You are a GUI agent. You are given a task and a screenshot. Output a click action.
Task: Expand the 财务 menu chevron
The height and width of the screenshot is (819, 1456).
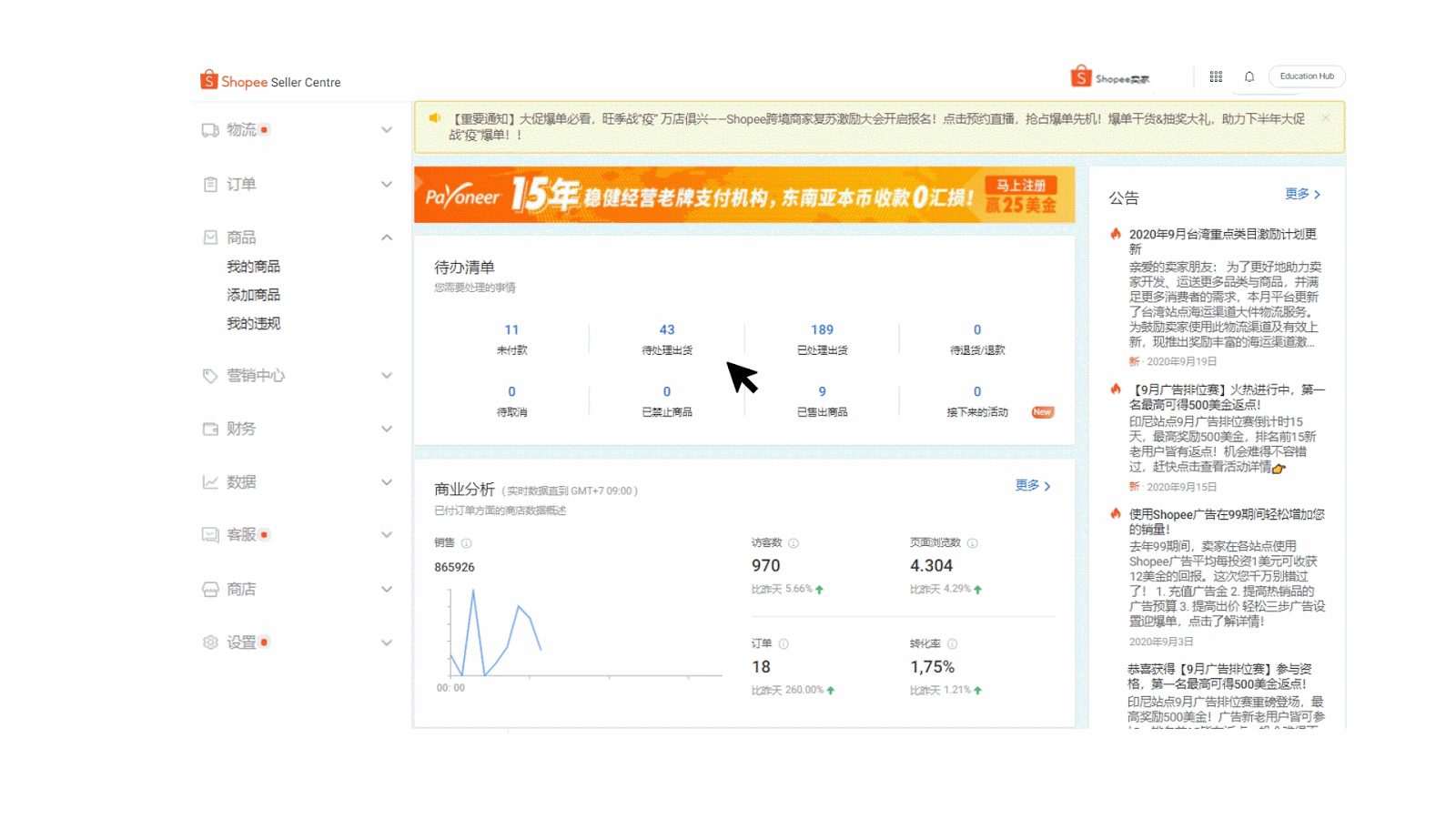coord(387,429)
